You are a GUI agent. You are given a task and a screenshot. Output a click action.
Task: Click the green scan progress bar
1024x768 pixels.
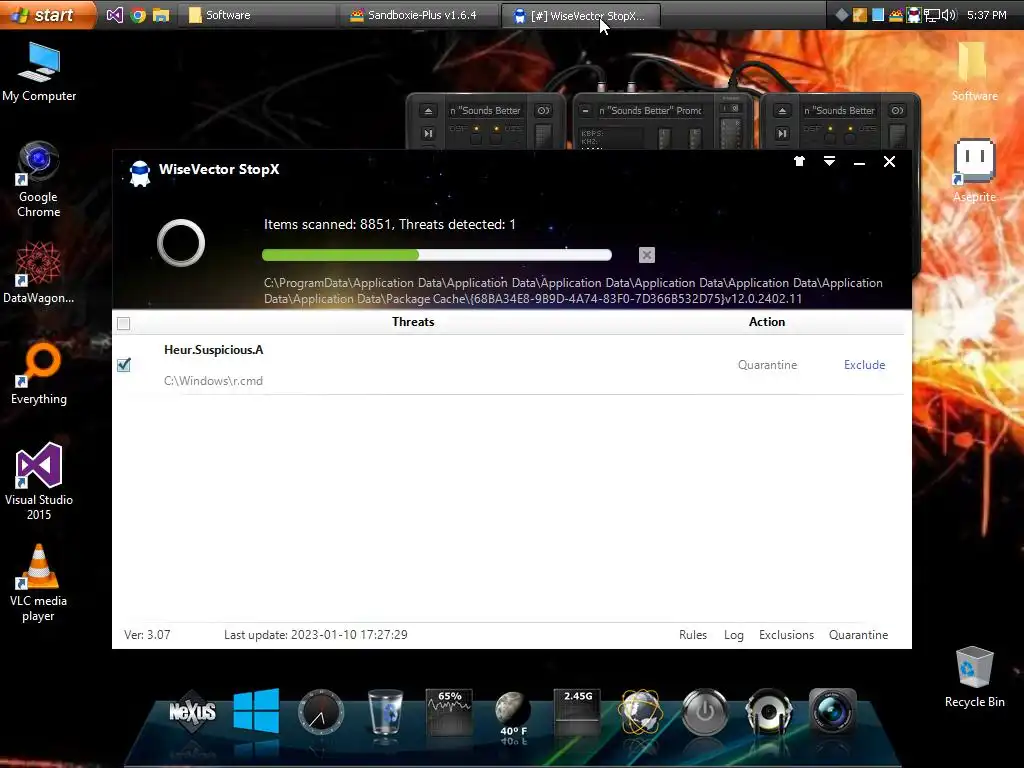[436, 255]
